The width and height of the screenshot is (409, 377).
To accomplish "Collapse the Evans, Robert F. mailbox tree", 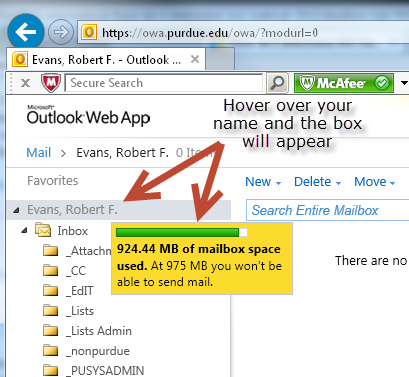I will pyautogui.click(x=16, y=210).
